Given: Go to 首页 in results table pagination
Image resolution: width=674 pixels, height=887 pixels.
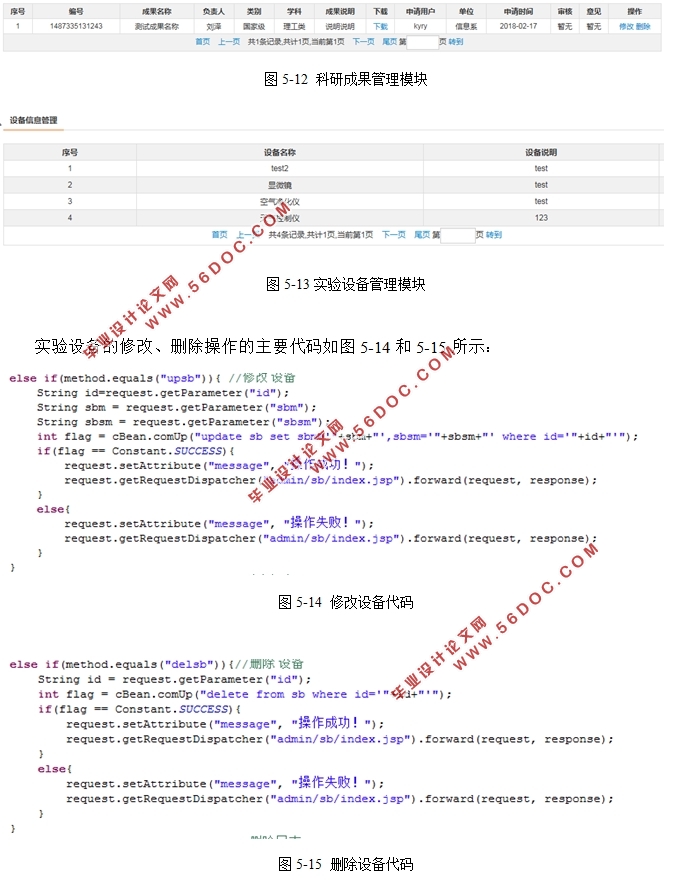Looking at the screenshot, I should (x=203, y=42).
